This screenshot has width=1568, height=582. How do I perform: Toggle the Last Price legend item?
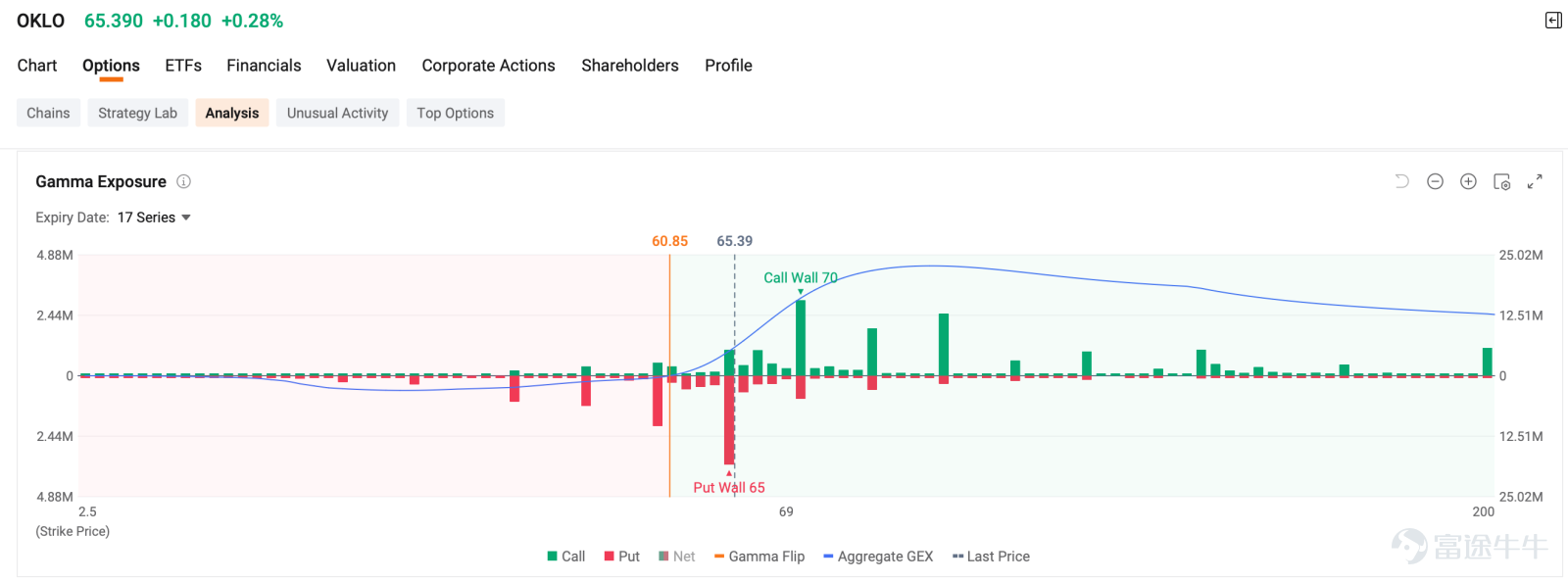[991, 557]
